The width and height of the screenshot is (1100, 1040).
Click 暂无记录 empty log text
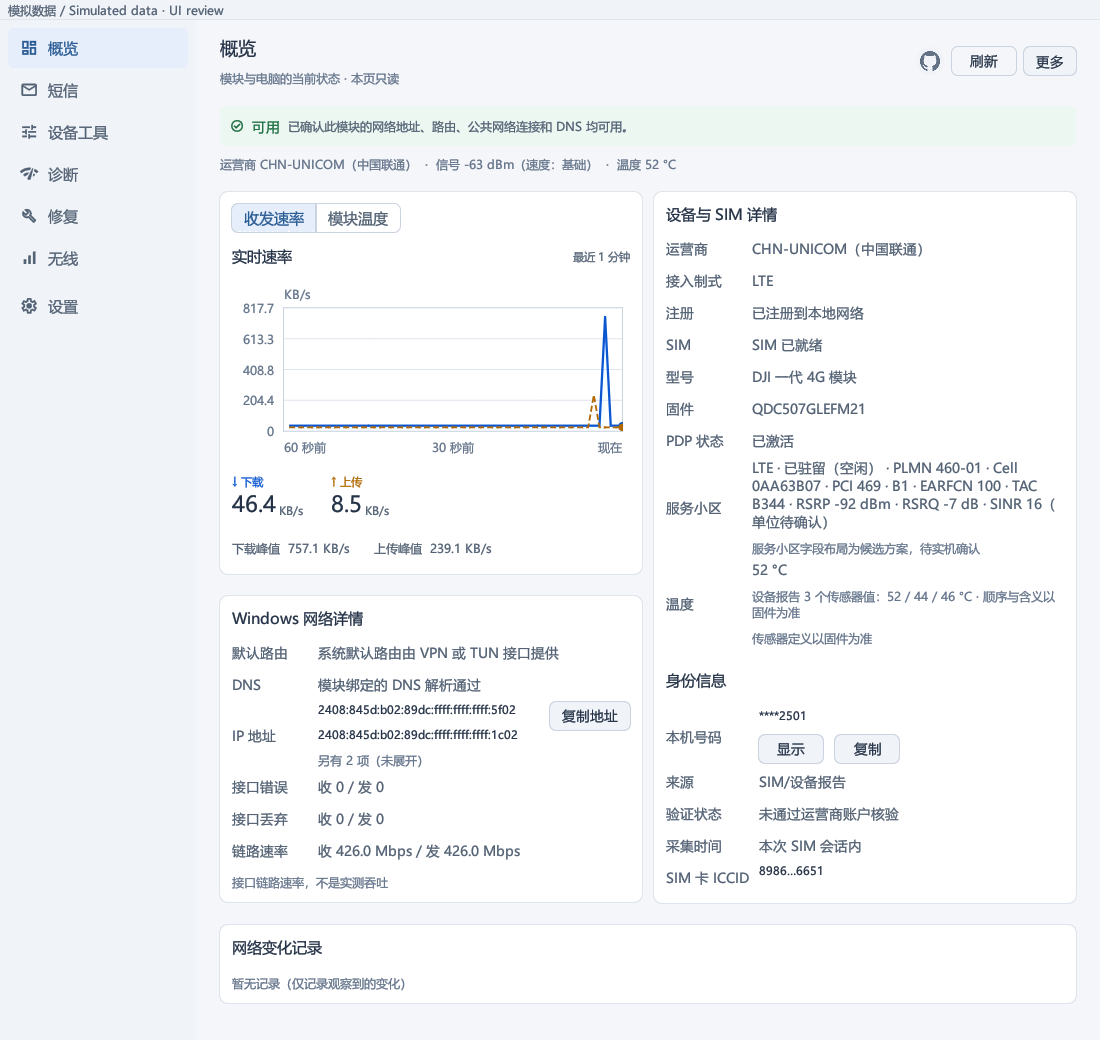tap(318, 984)
